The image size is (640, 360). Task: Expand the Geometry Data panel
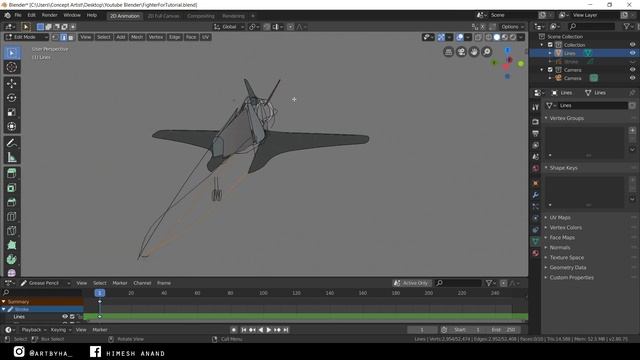pyautogui.click(x=567, y=267)
